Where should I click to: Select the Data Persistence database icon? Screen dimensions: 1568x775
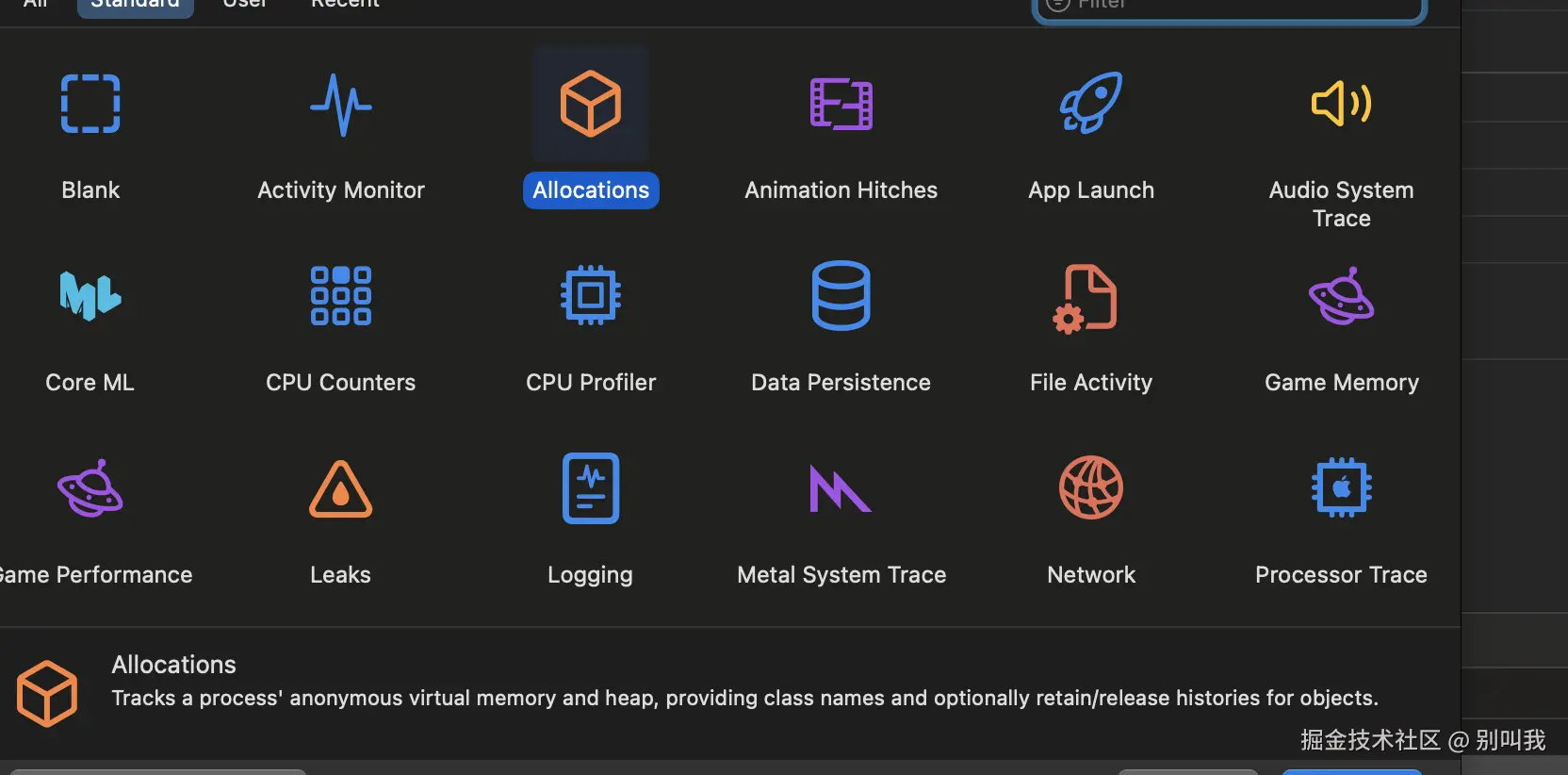[841, 296]
